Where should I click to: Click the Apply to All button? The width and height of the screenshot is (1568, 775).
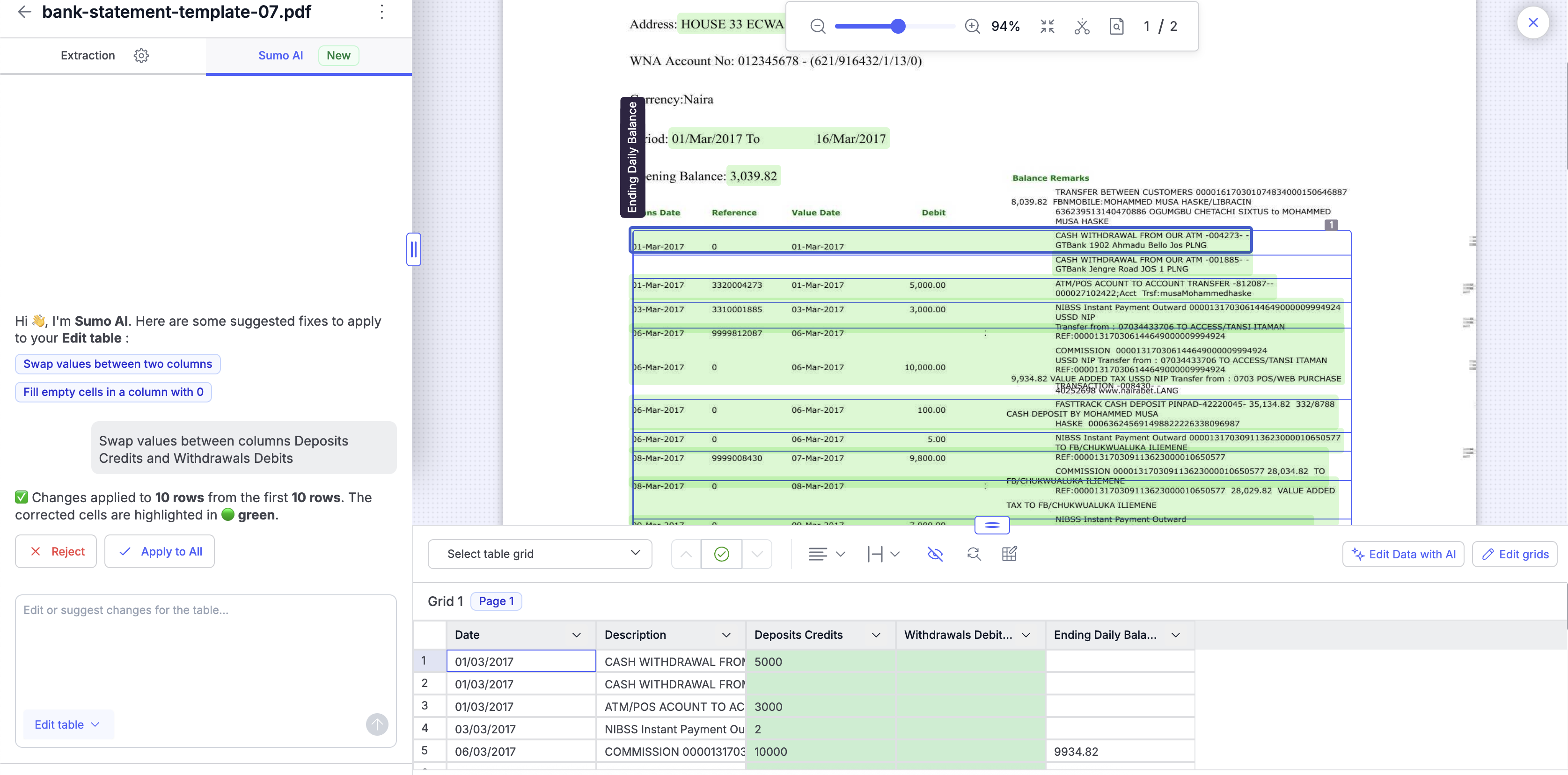coord(160,551)
